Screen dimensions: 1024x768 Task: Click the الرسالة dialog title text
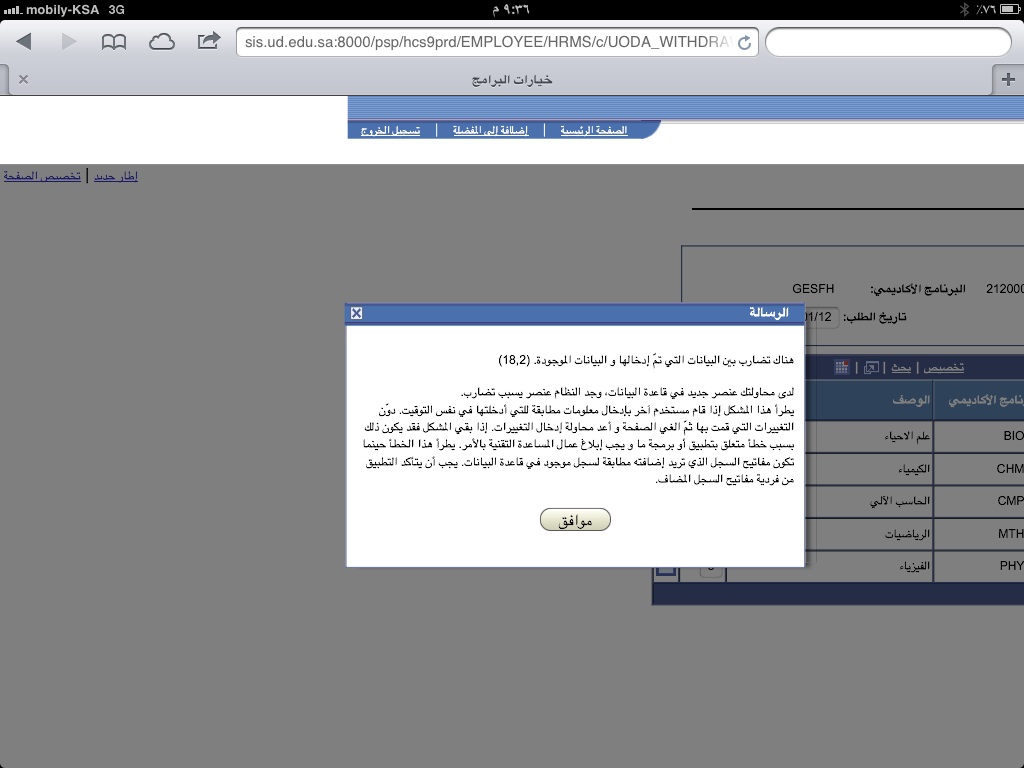(769, 313)
